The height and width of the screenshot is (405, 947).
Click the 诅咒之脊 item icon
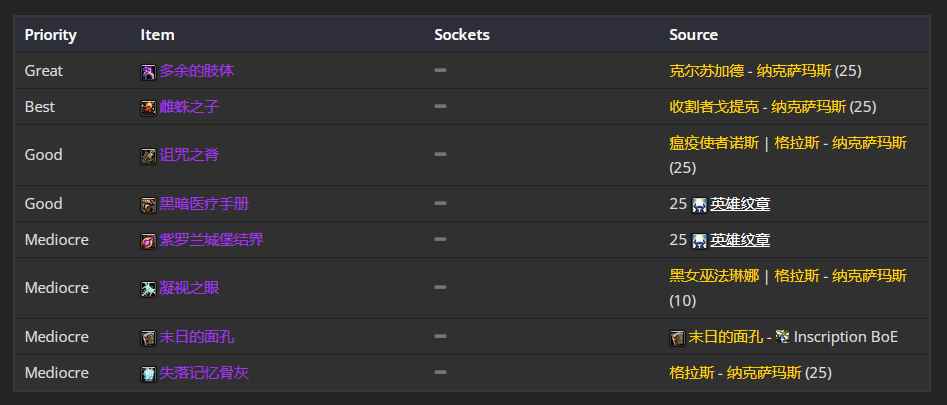point(148,156)
